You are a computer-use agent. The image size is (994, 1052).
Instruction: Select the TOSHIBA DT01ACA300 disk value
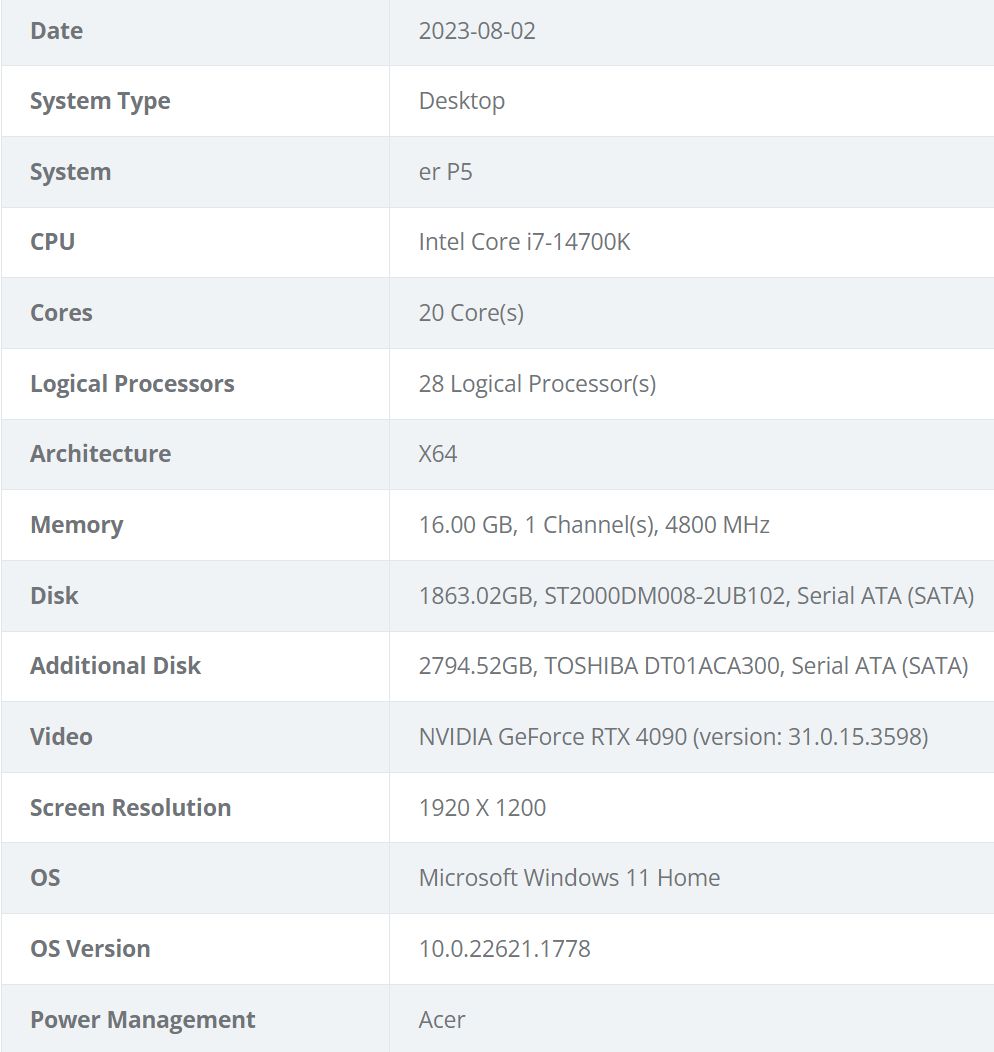tap(694, 666)
